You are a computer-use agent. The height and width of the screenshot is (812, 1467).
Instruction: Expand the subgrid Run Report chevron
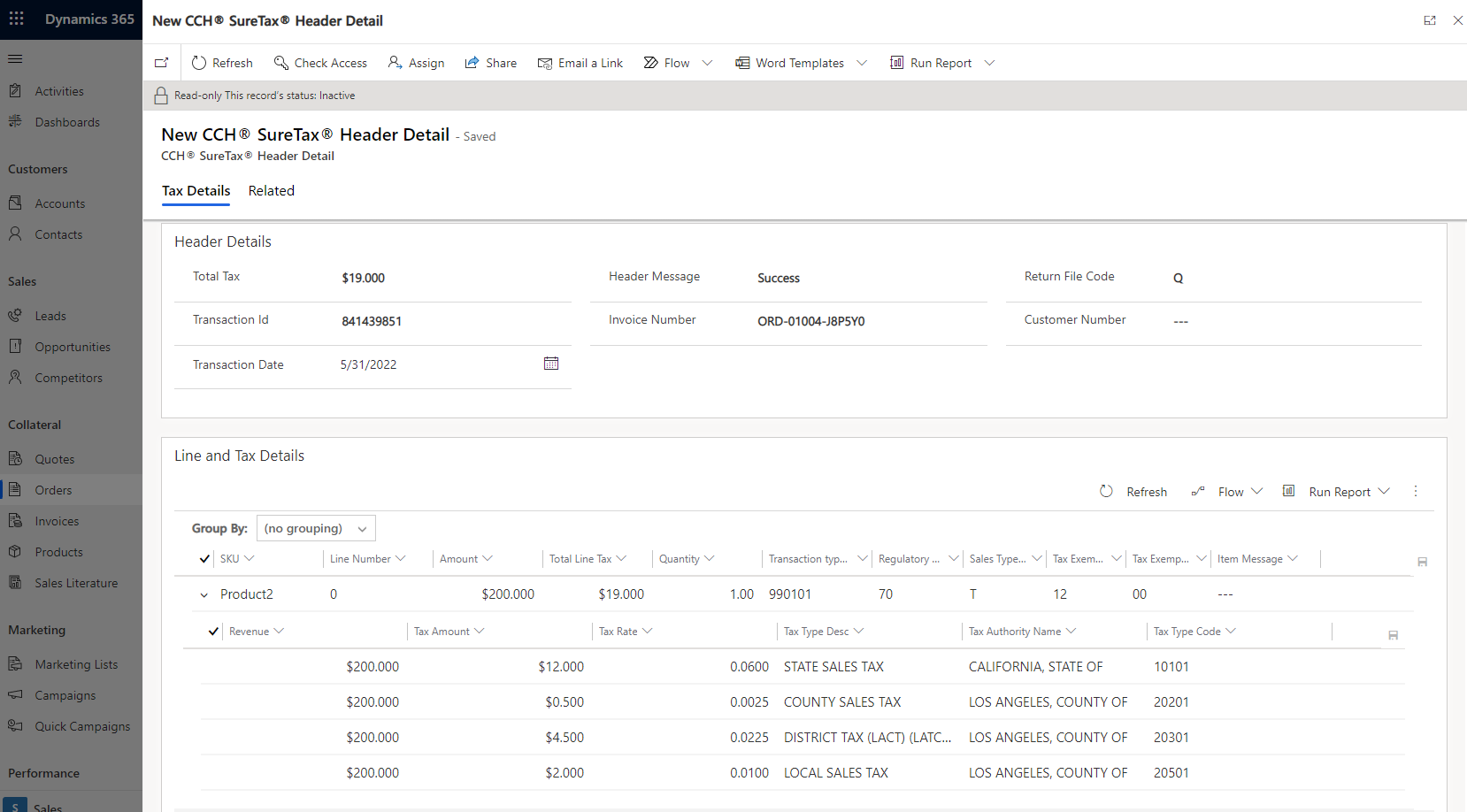[1384, 491]
